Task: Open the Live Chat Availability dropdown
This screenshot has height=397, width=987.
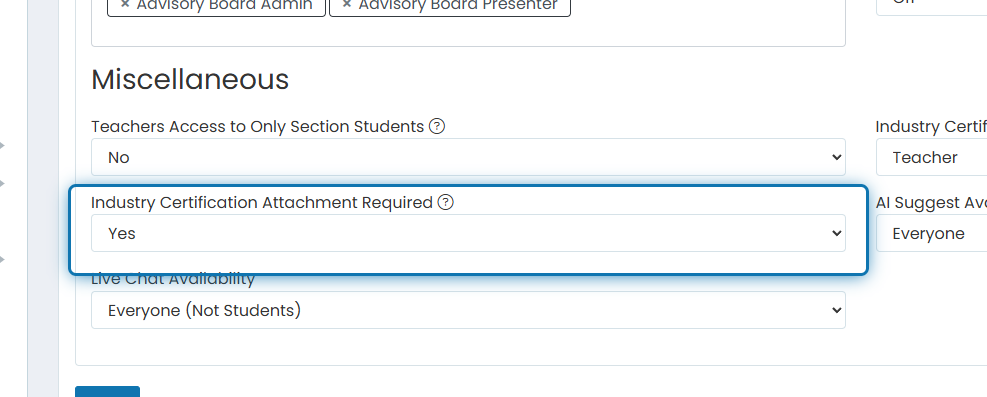Action: pos(468,310)
